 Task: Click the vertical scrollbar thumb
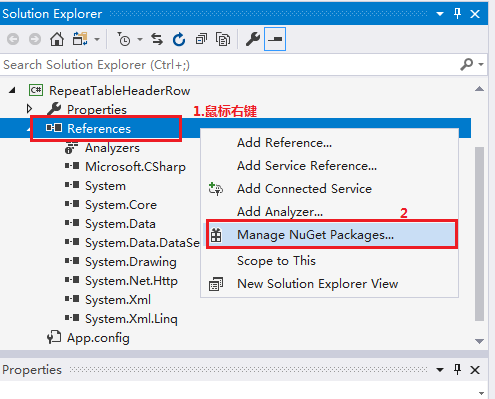[479, 233]
